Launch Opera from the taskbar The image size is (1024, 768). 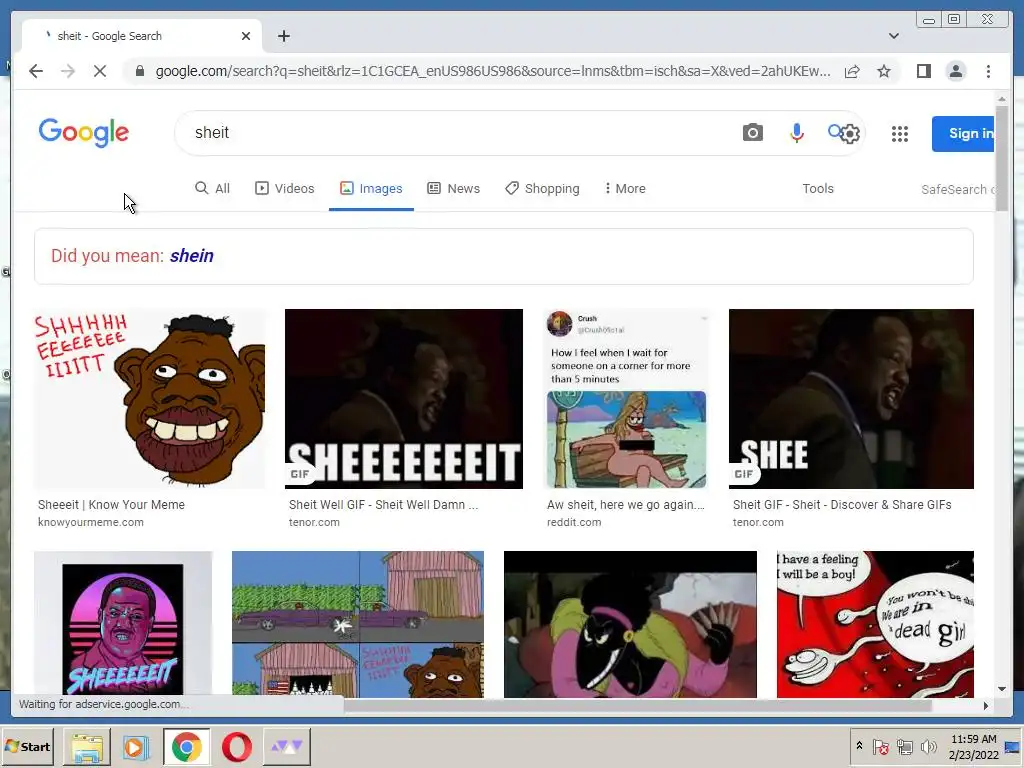[236, 747]
